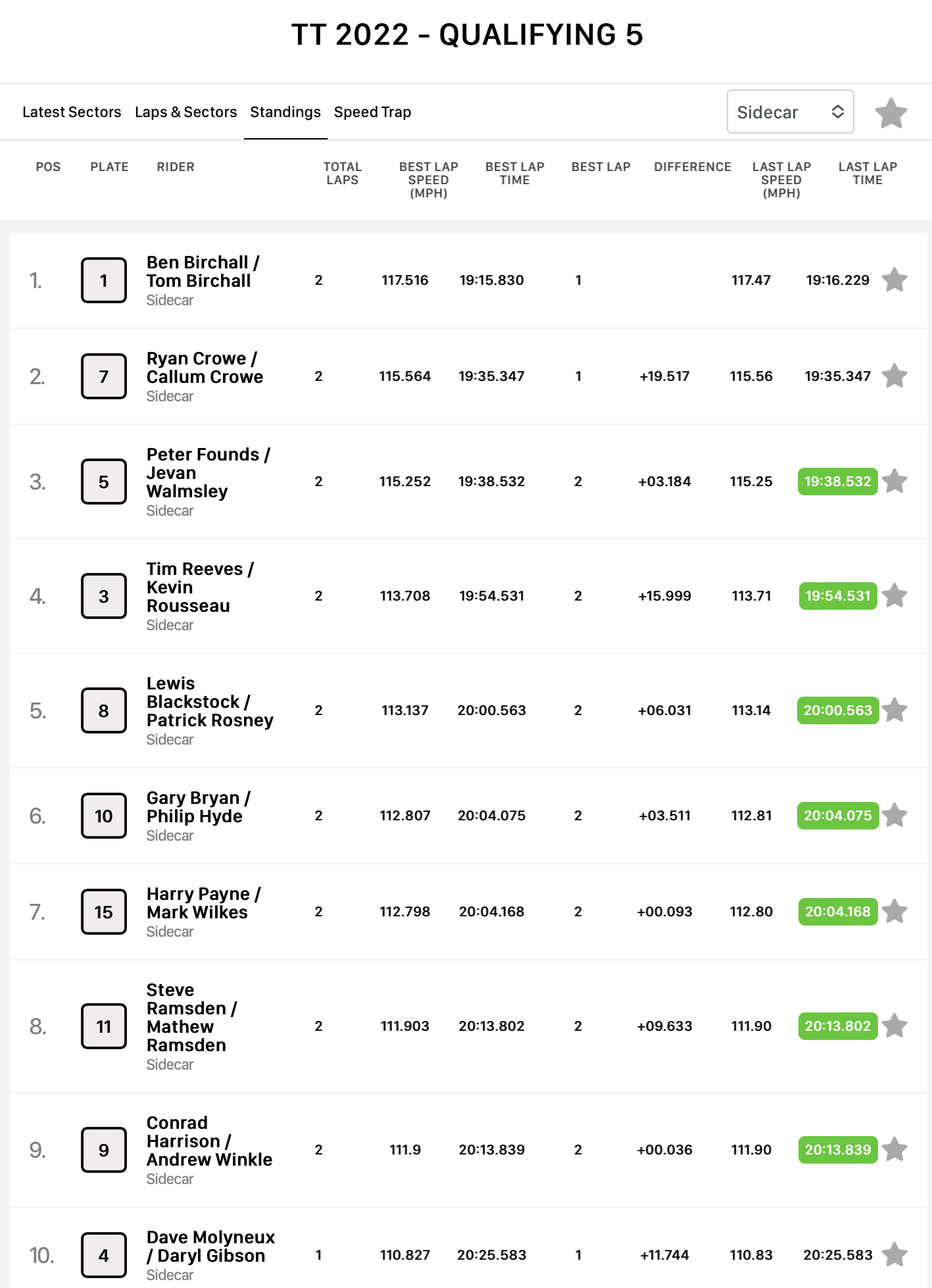Favorite Lewis Blackstock / Patrick Rosney star

895,710
